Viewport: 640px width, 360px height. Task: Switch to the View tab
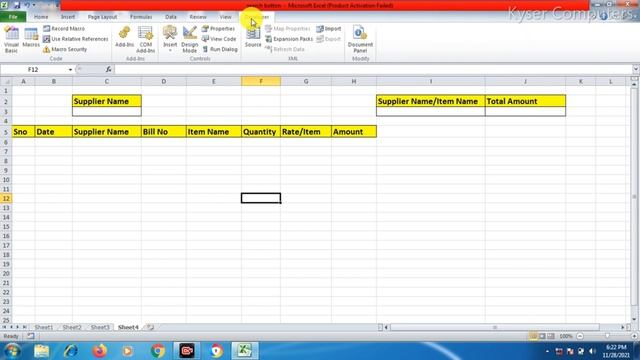click(x=225, y=17)
